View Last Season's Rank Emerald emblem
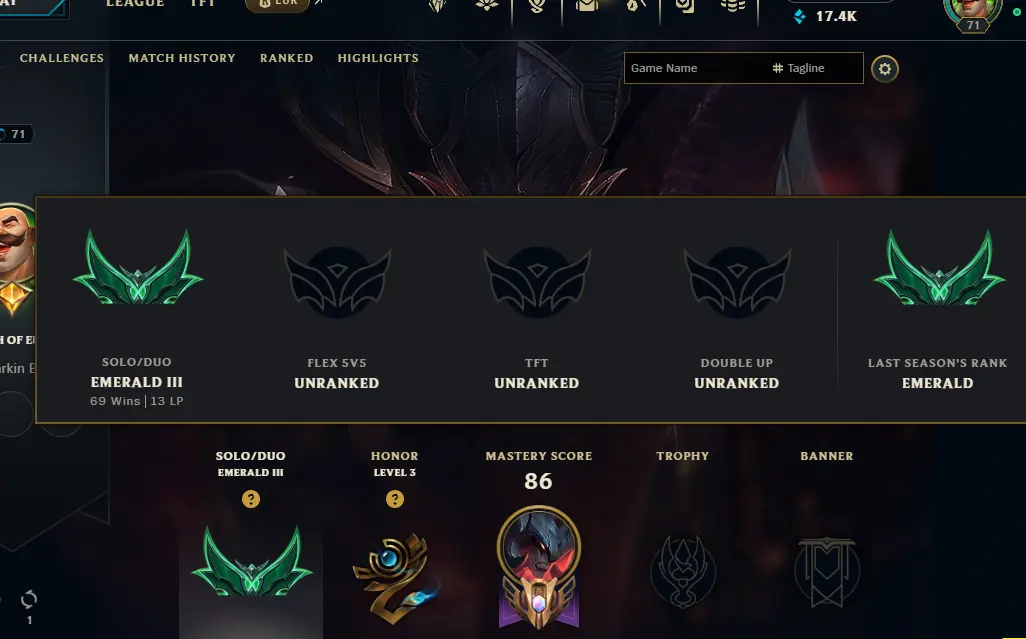1026x639 pixels. pyautogui.click(x=939, y=268)
